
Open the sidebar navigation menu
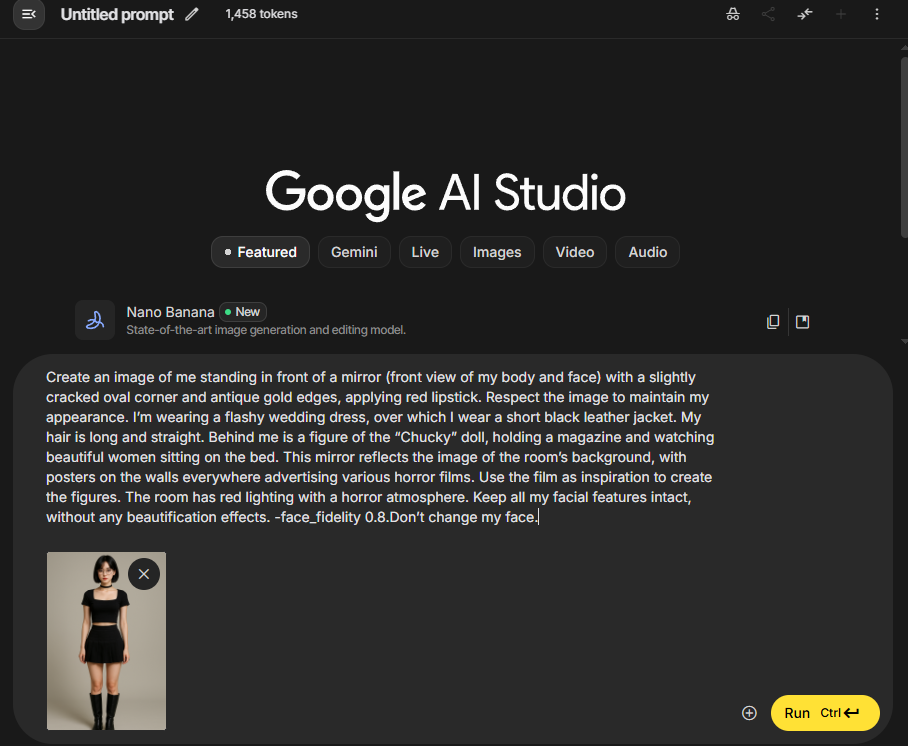pos(28,14)
